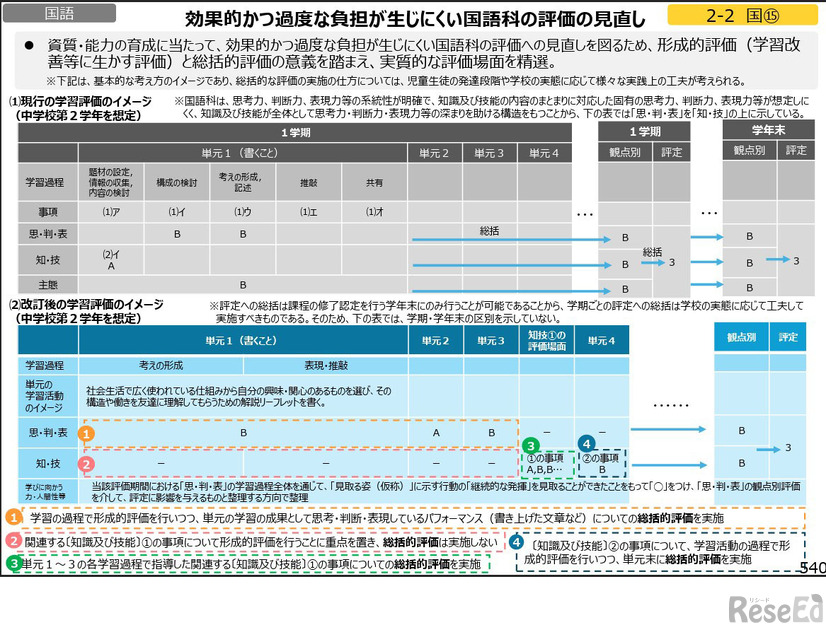
Task: Click the 主態 row label
Action: 48,285
